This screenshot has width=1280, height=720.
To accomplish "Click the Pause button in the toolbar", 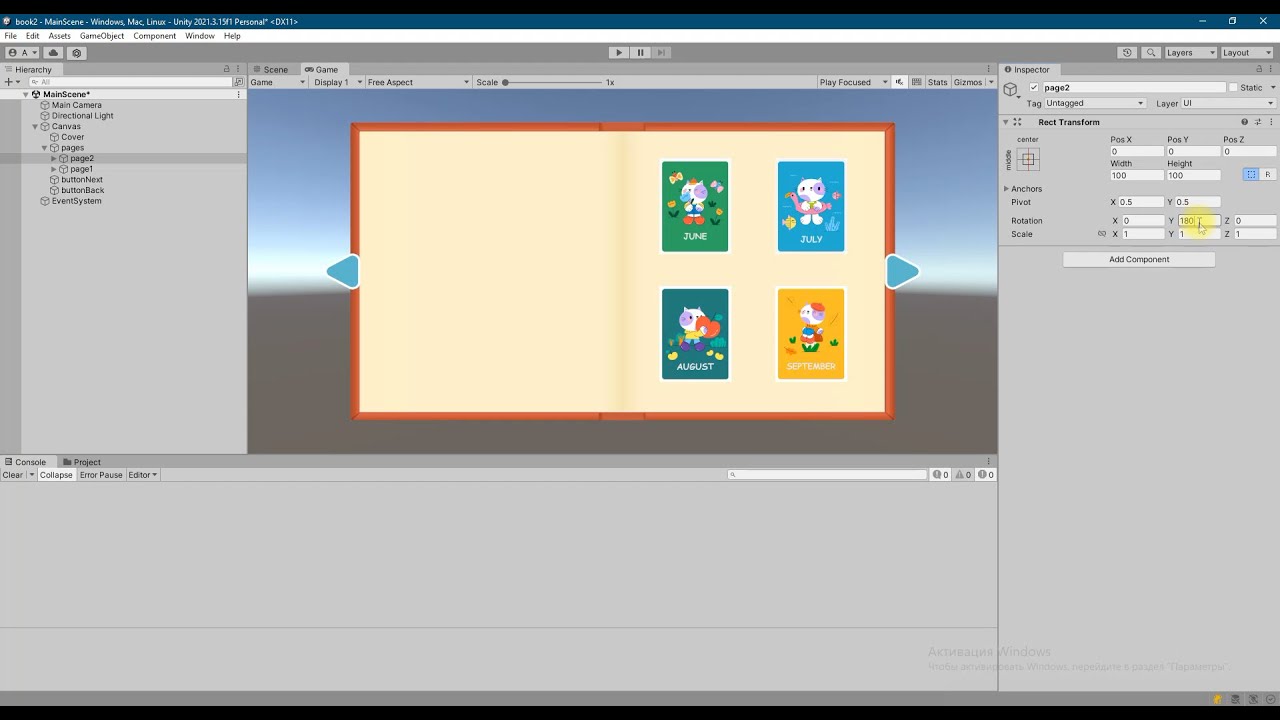I will click(x=640, y=52).
